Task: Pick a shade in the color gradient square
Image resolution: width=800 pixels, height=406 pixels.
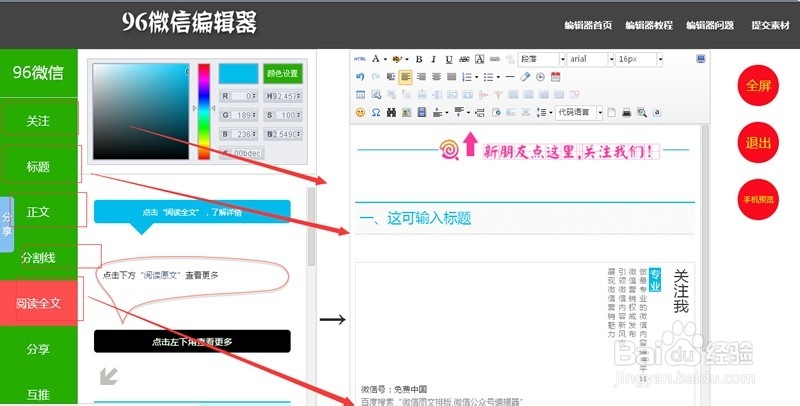Action: coord(141,111)
